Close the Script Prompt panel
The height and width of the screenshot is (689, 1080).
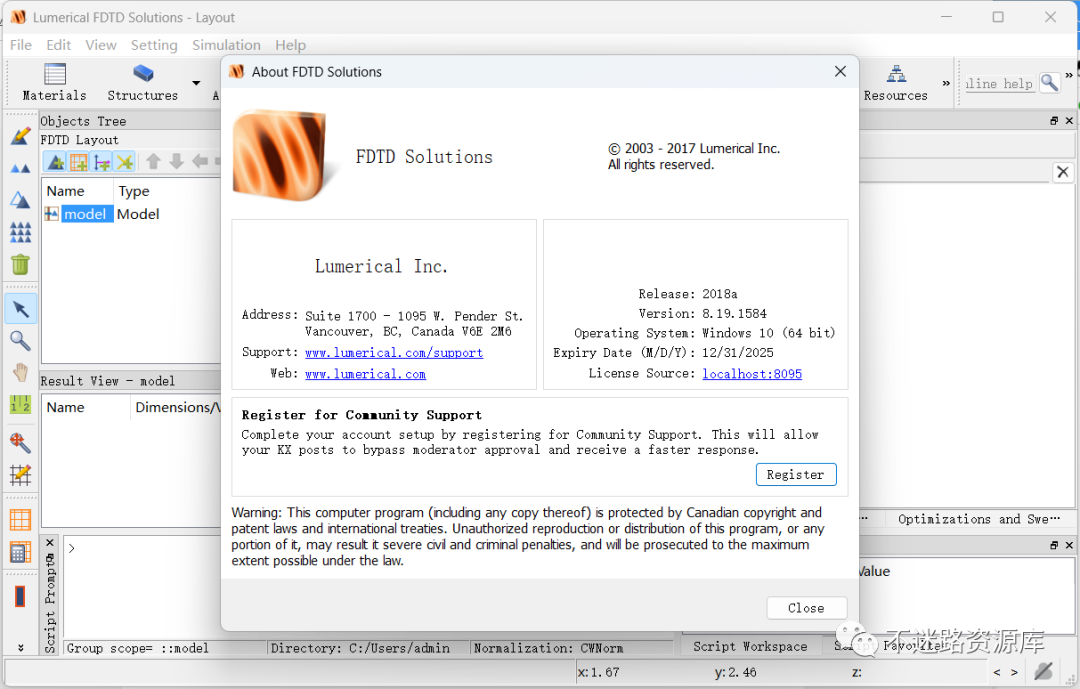50,543
